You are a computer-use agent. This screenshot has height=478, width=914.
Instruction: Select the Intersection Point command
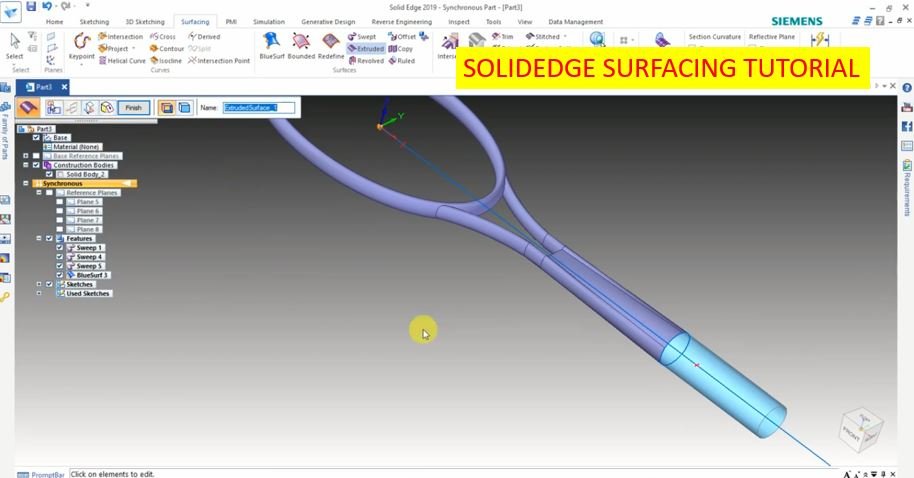point(219,61)
